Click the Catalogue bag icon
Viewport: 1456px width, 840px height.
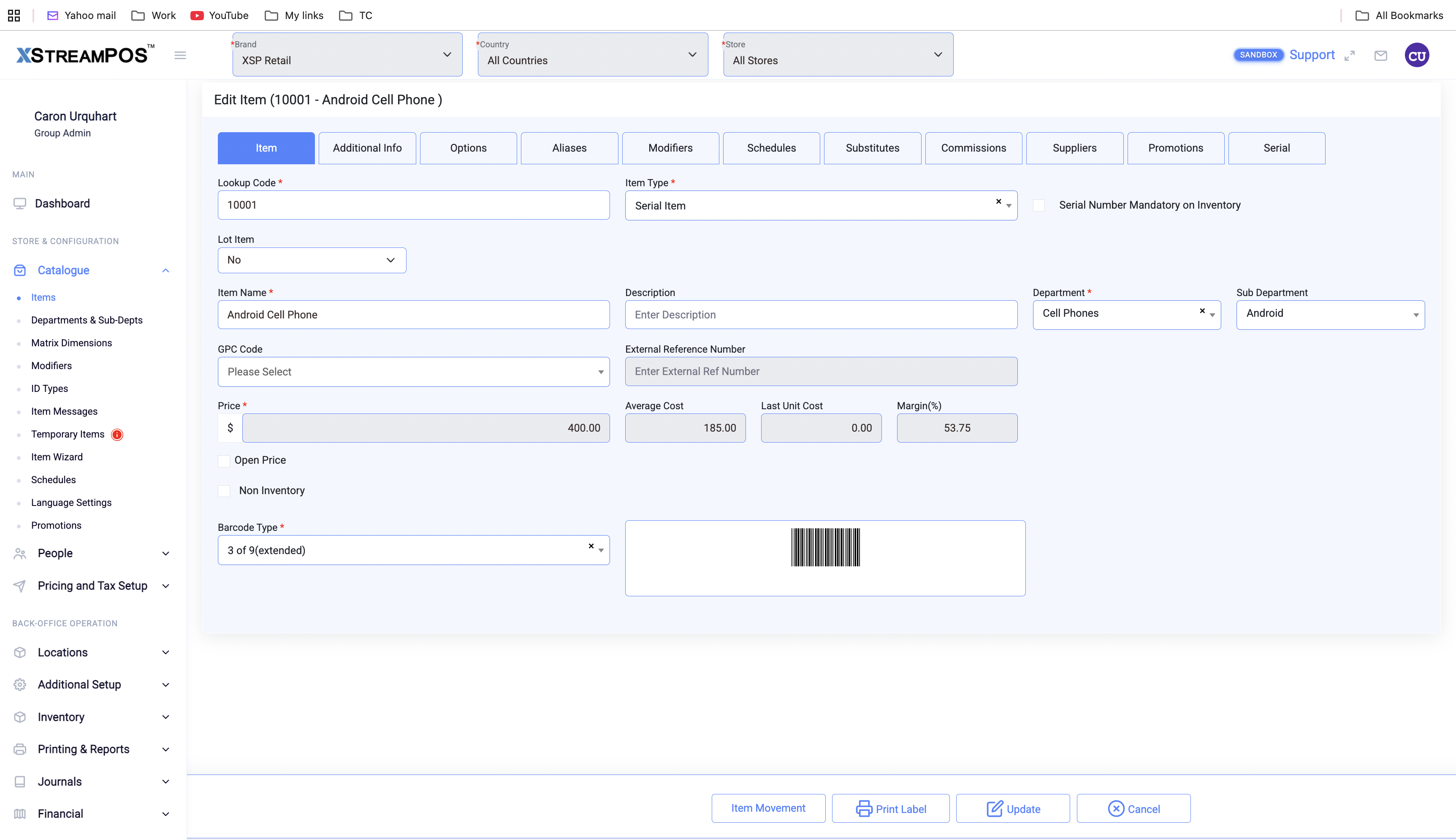tap(19, 271)
